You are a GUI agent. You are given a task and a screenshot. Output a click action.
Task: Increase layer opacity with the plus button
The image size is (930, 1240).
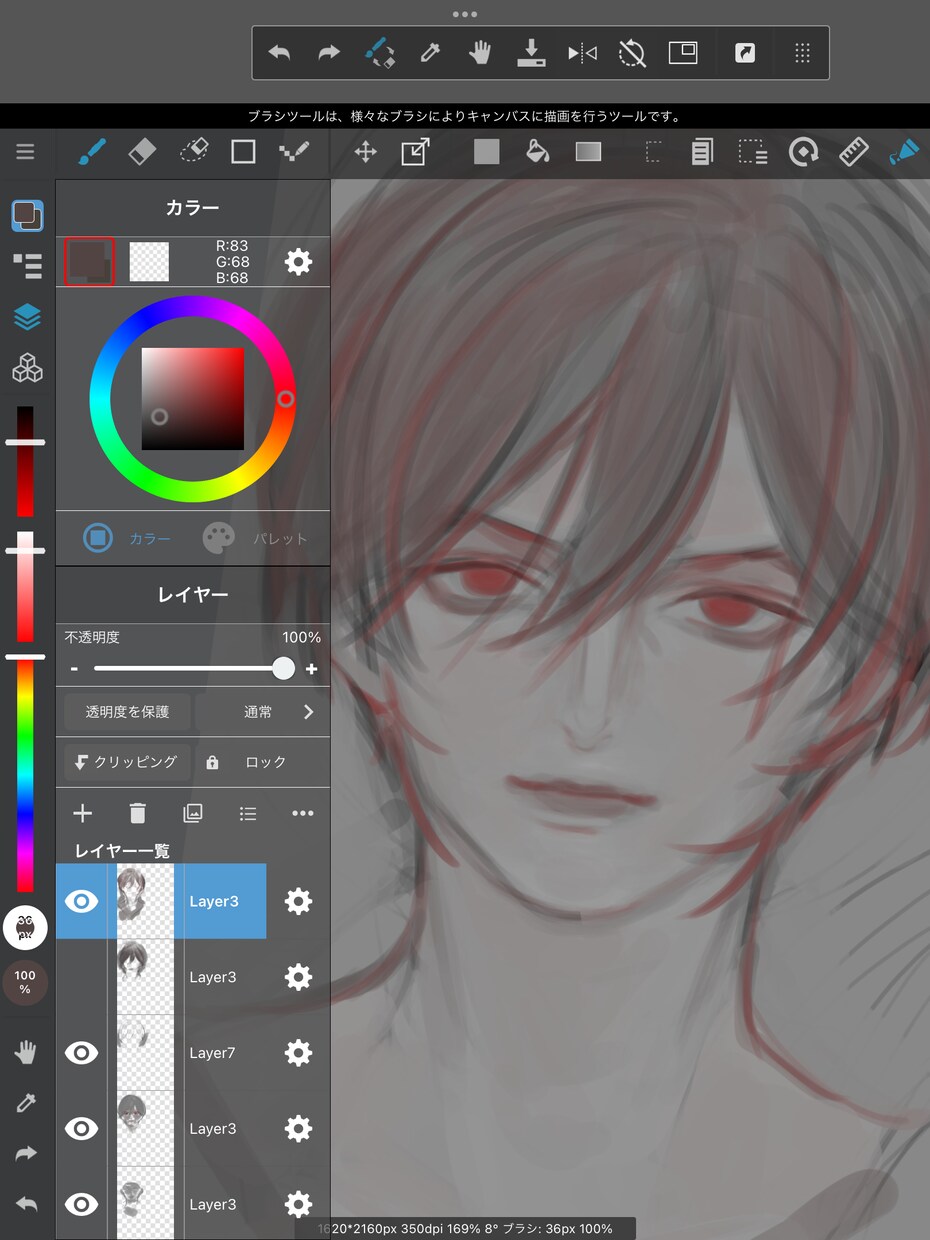pos(312,669)
